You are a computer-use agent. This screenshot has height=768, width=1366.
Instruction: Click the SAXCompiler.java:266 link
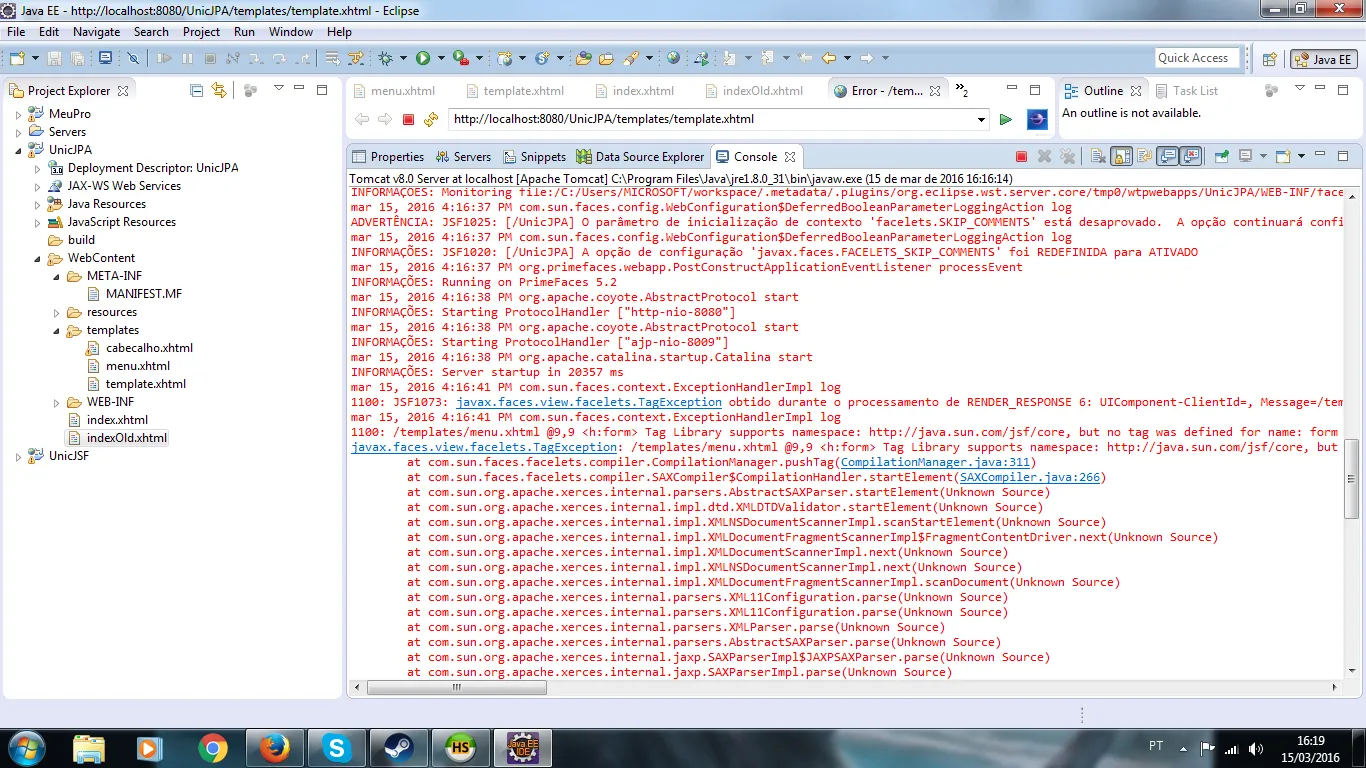[x=1029, y=478]
